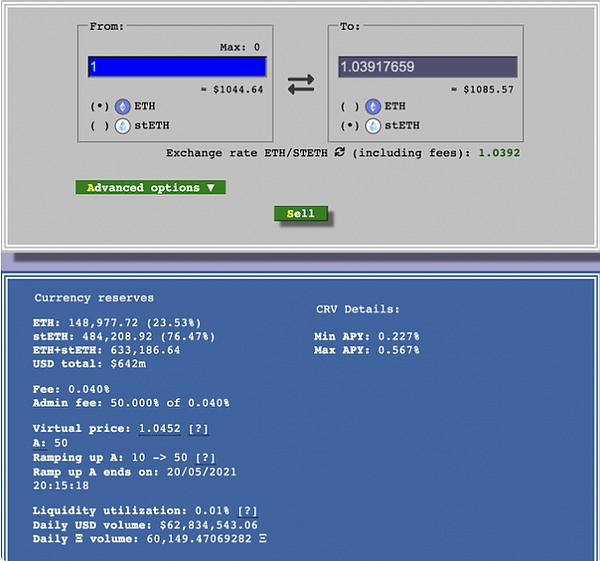Select stETH radio in To box
This screenshot has height=561, width=600.
click(350, 126)
